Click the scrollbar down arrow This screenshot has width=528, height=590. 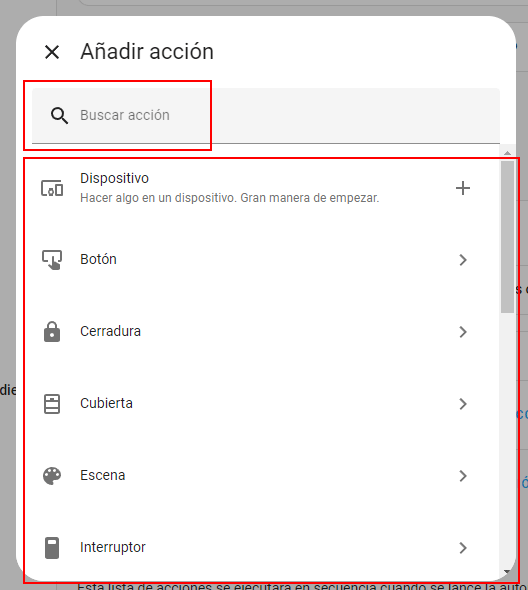pyautogui.click(x=507, y=572)
